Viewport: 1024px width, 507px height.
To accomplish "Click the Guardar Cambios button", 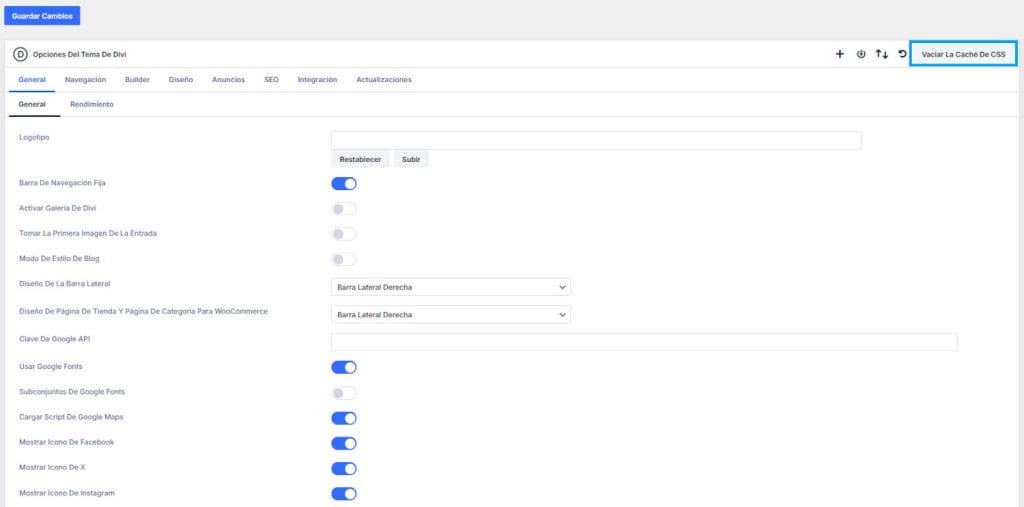I will coord(42,16).
